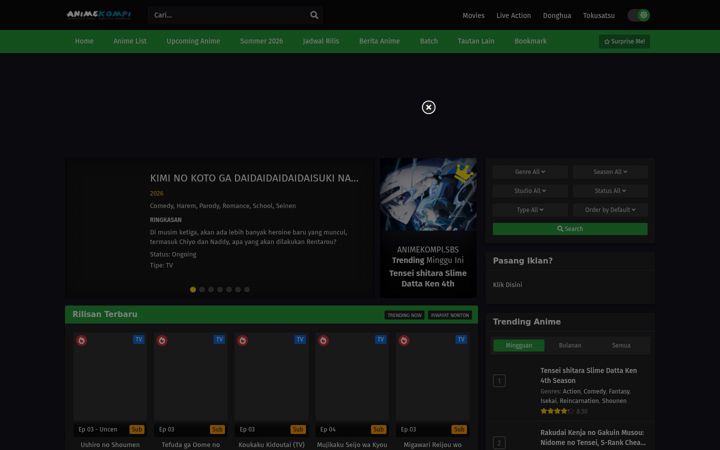Go to Home menu item
Viewport: 720px width, 450px height.
84,41
